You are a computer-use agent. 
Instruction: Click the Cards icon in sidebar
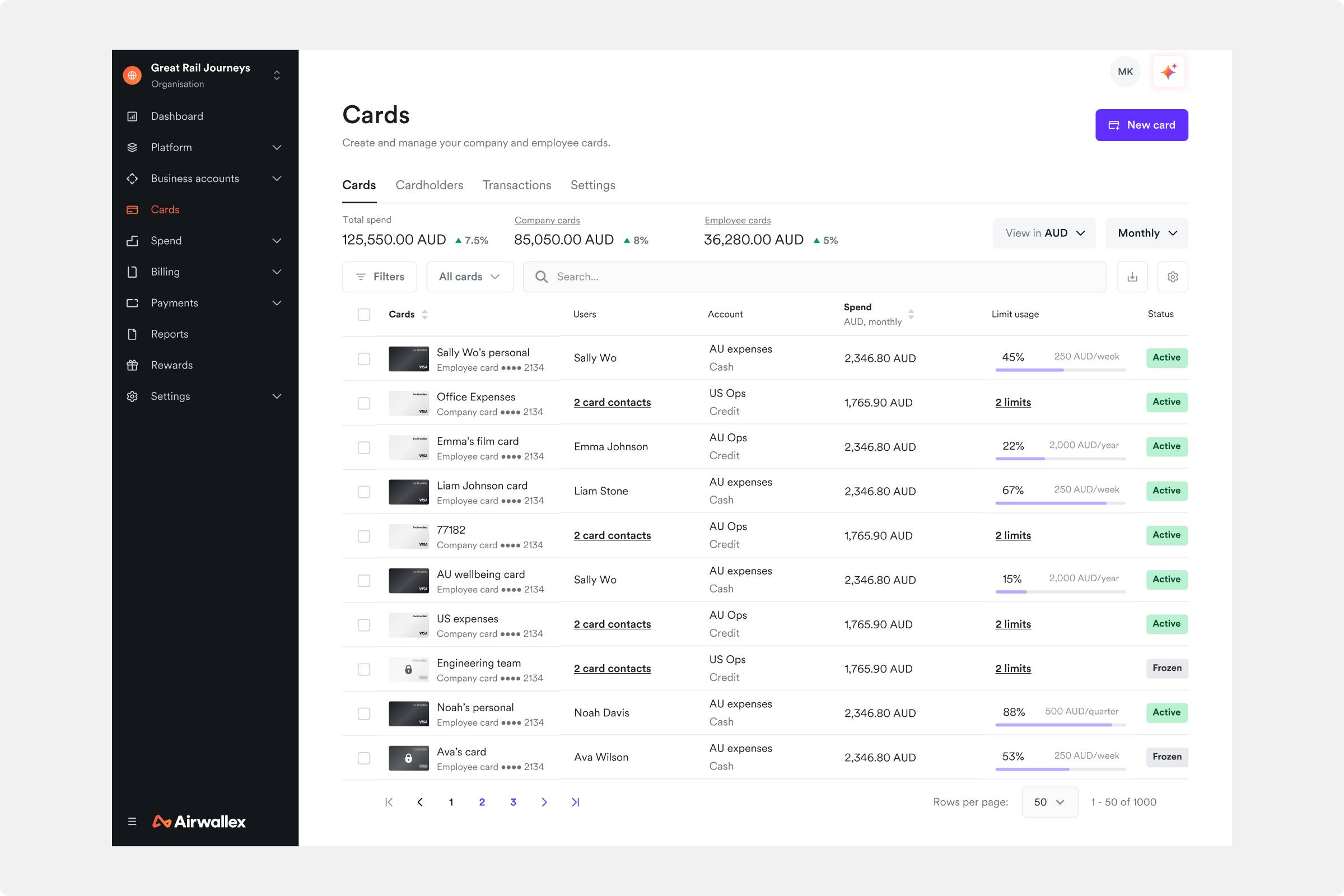click(x=132, y=209)
